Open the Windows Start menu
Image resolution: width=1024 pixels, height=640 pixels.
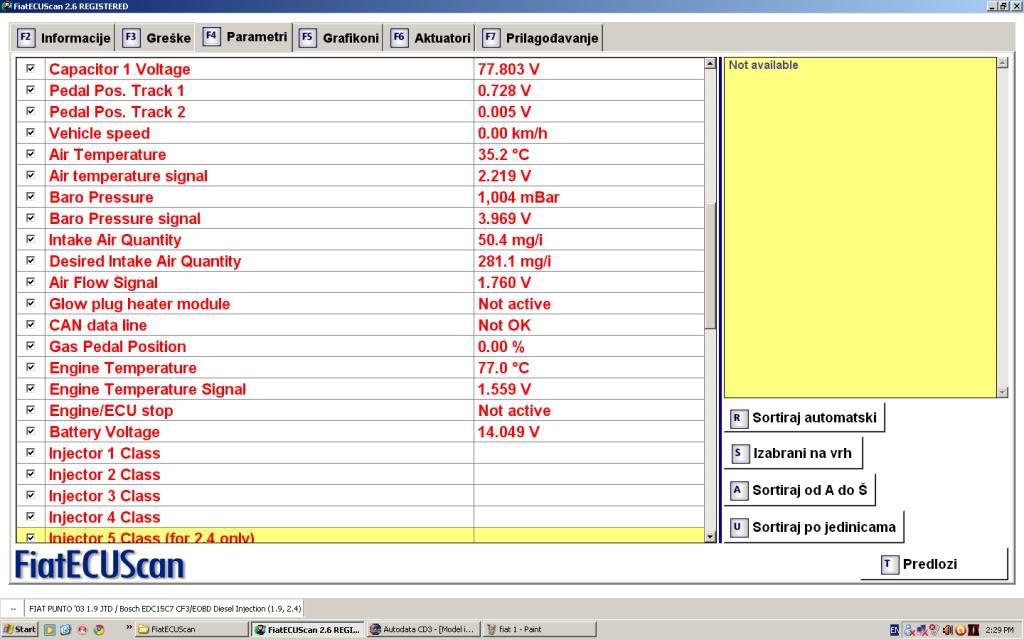click(x=20, y=630)
